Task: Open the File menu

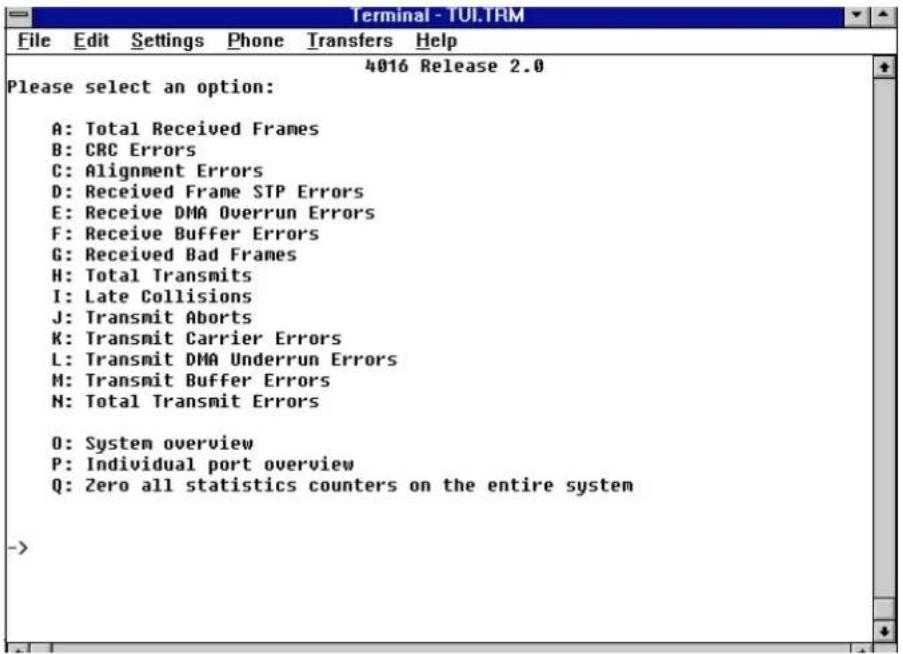Action: click(34, 40)
